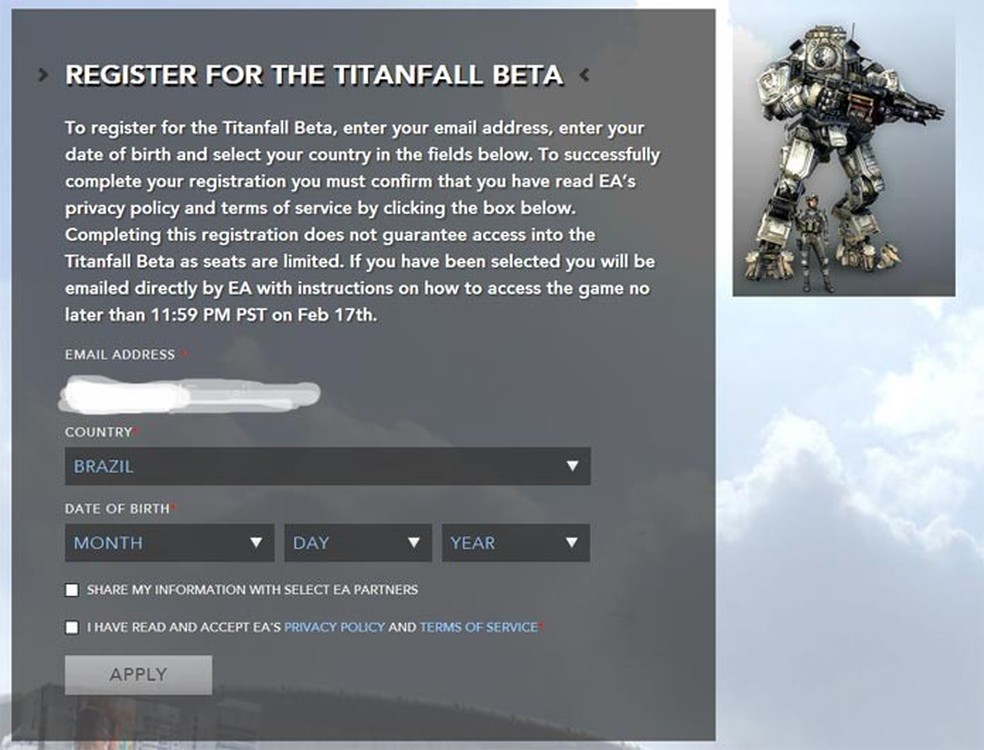Image resolution: width=984 pixels, height=750 pixels.
Task: Click the Day dropdown triangle arrow
Action: (414, 542)
